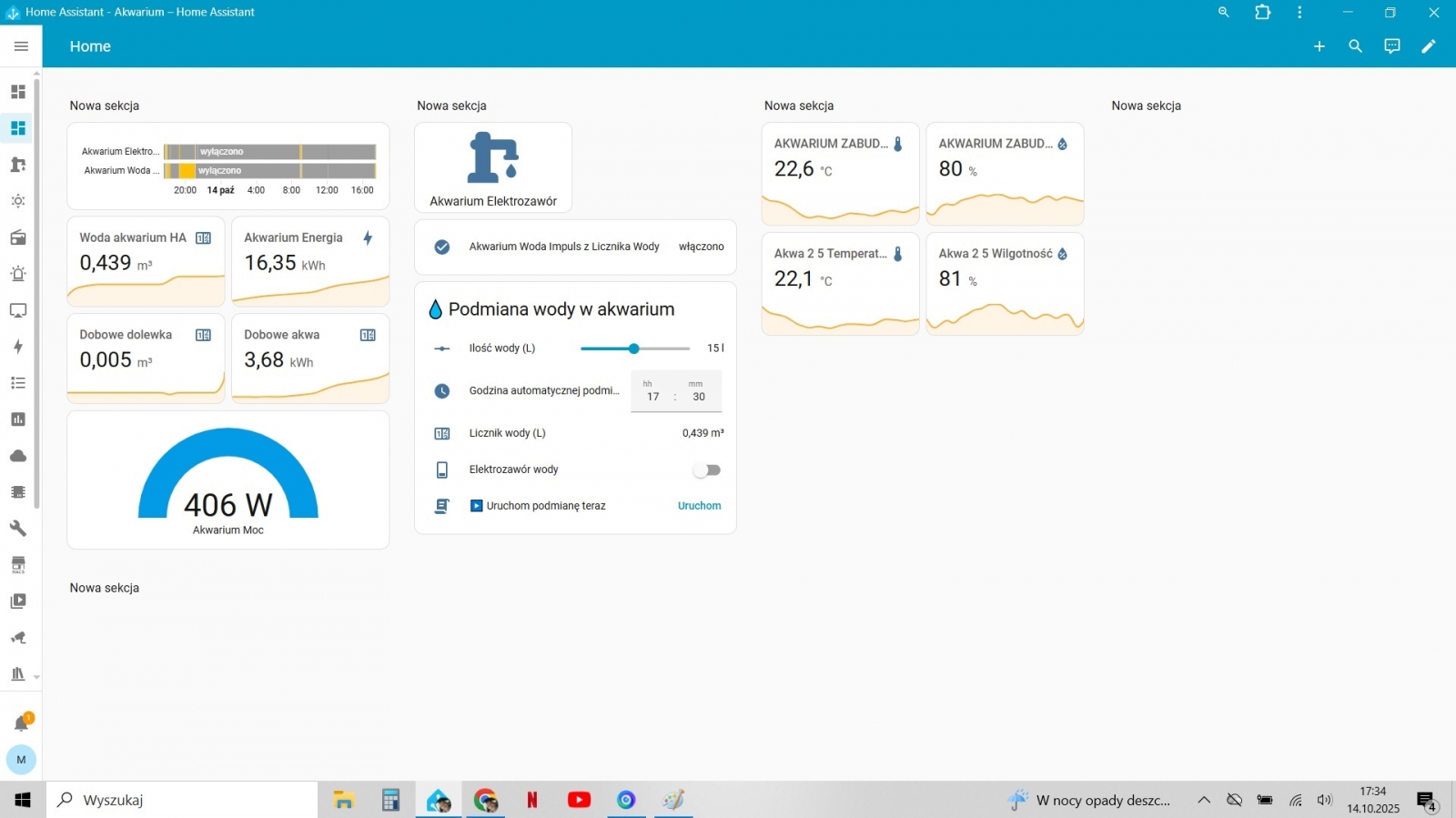
Task: Open the Windows Start menu
Action: (x=23, y=800)
